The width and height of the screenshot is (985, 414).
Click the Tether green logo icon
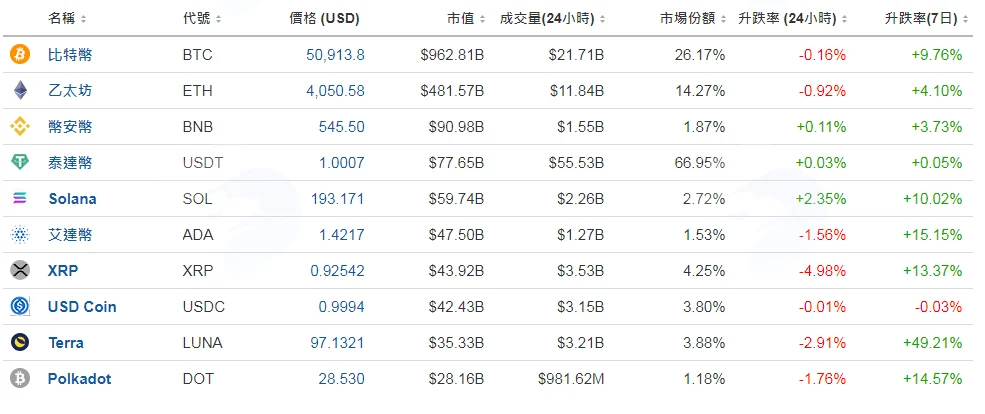20,163
